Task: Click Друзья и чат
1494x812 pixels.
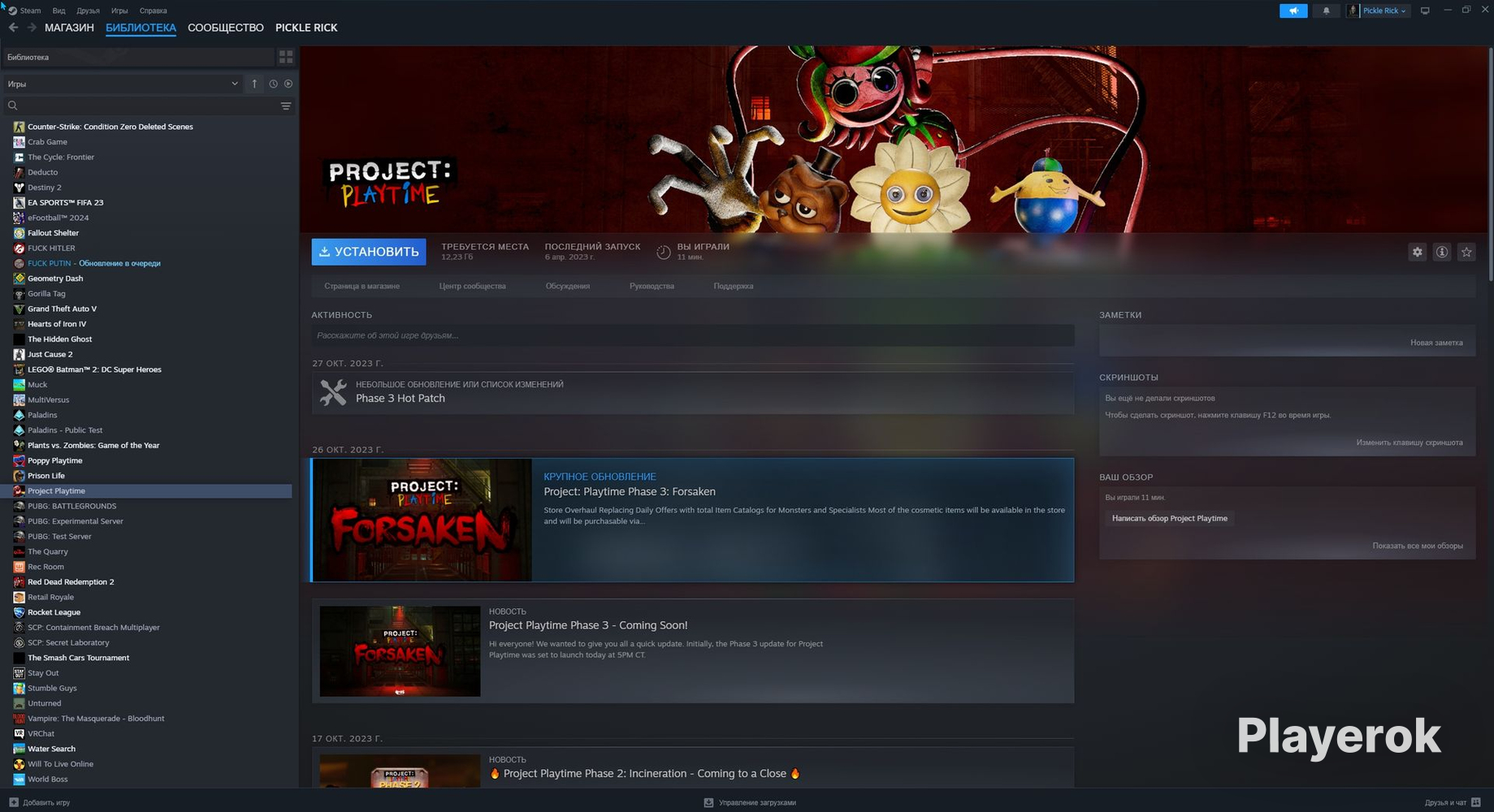Action: (x=1445, y=802)
